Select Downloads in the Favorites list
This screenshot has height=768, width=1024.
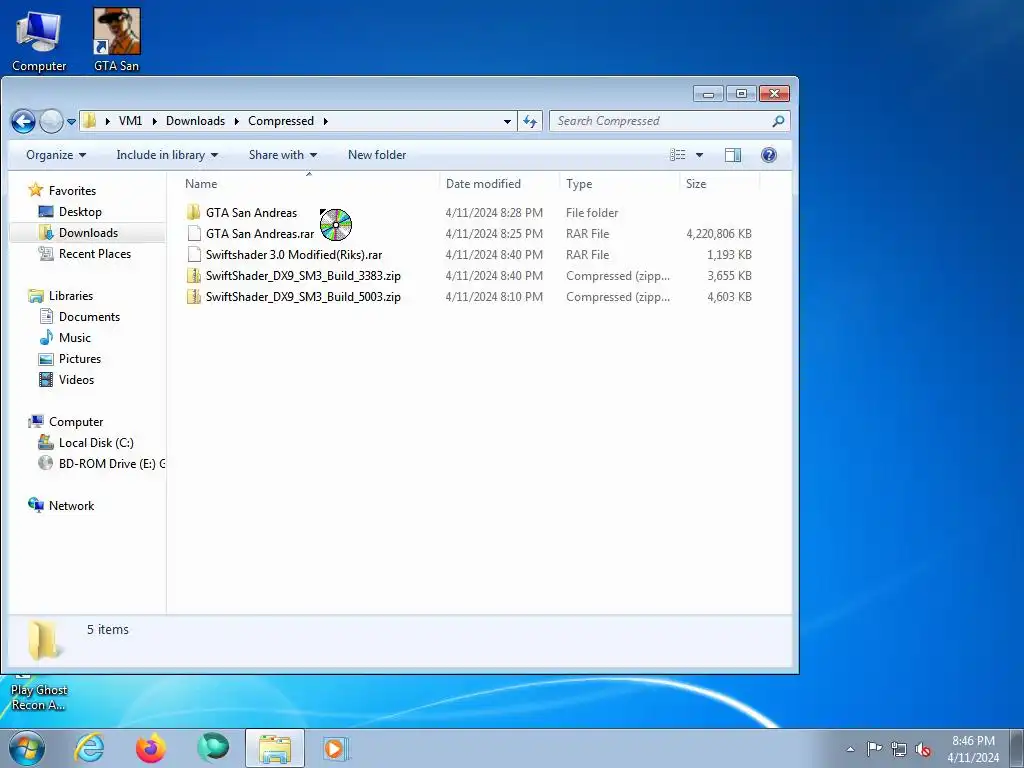click(88, 232)
